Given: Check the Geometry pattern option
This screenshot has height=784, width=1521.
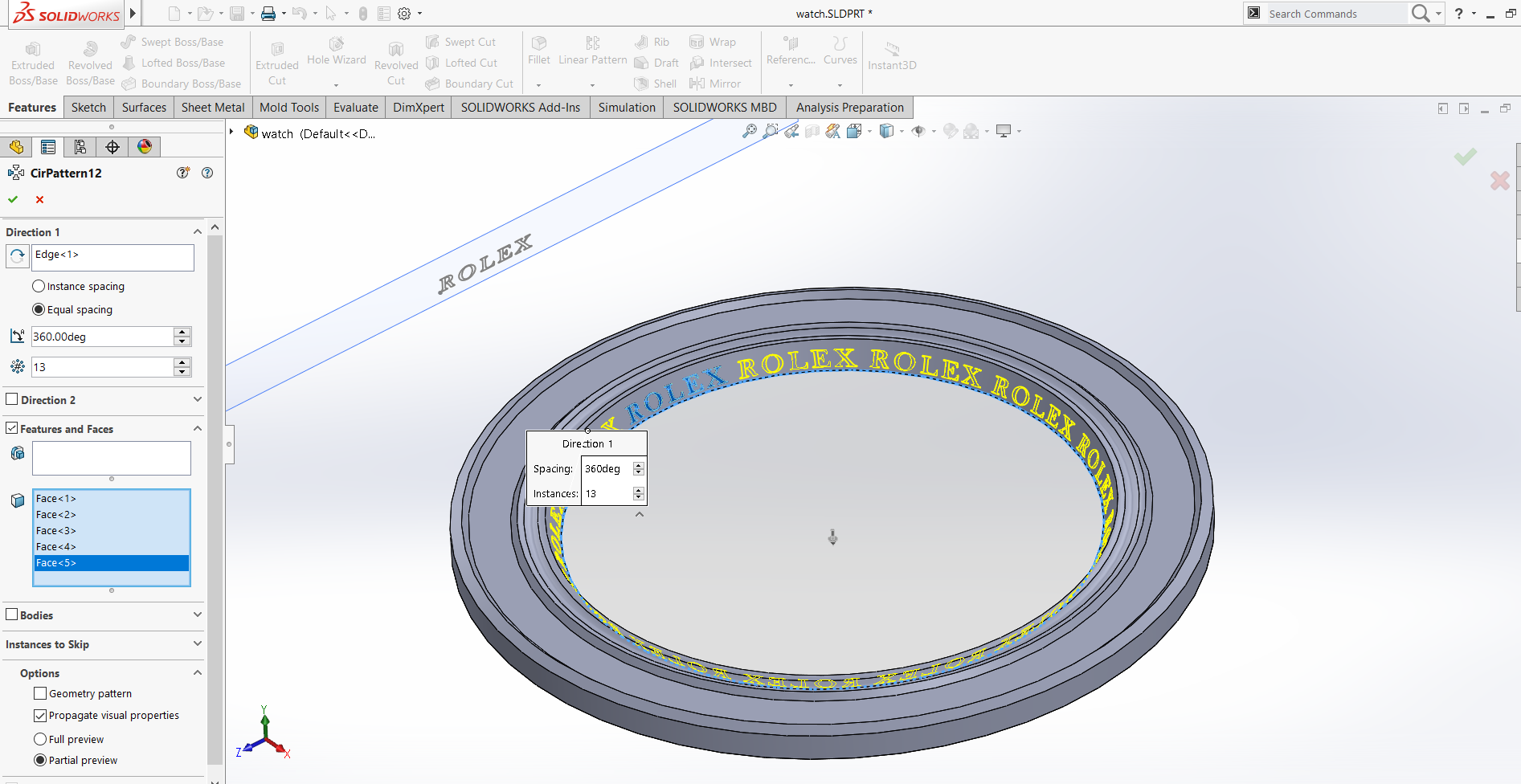Looking at the screenshot, I should 40,693.
